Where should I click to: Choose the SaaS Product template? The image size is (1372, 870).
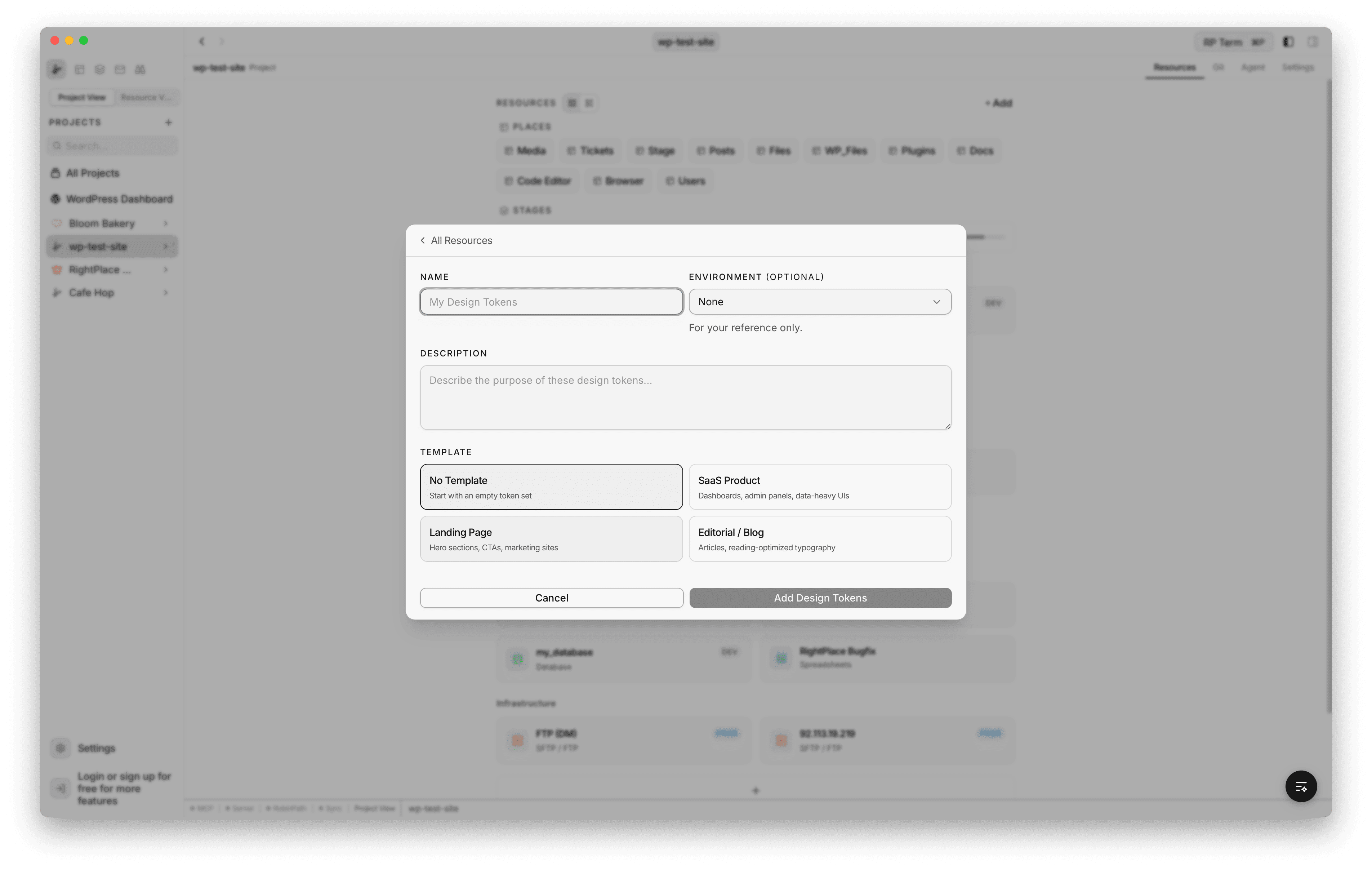(819, 487)
